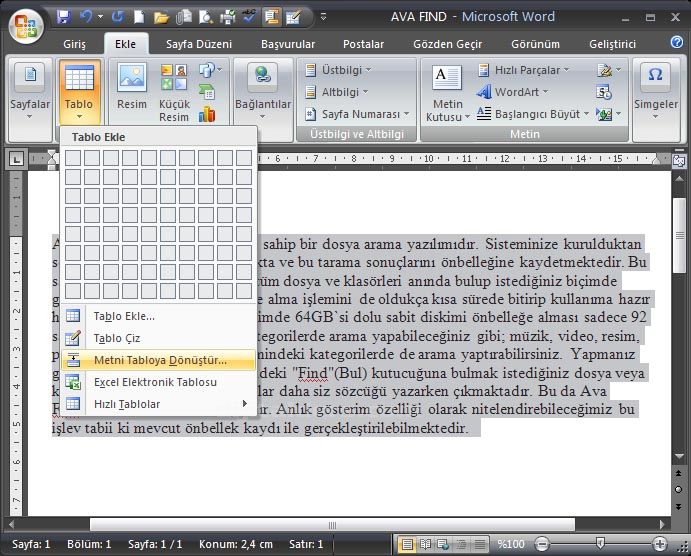Click previous page double-arrow button
The width and height of the screenshot is (691, 556).
tap(679, 473)
